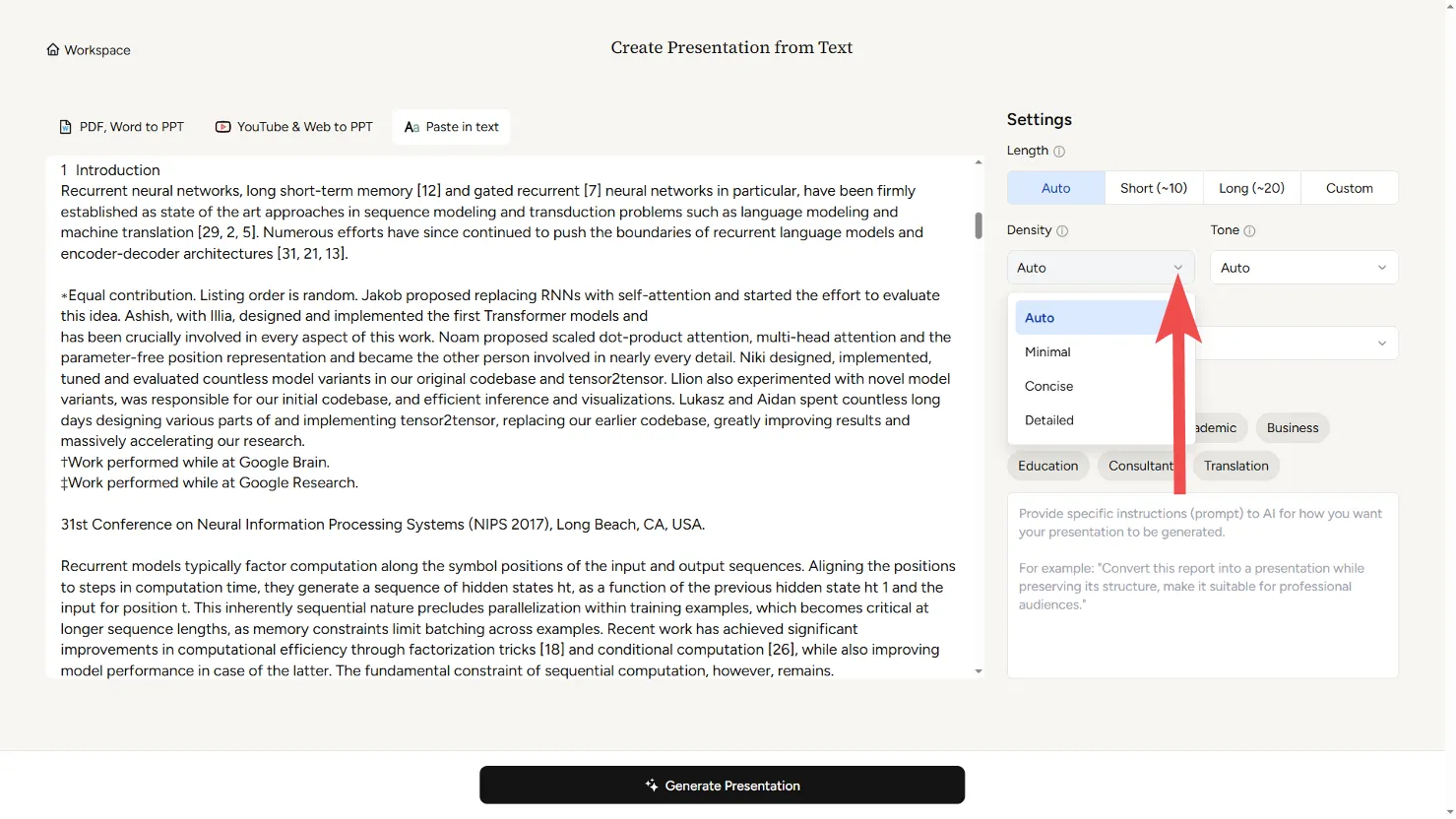1456x819 pixels.
Task: Choose Auto length option
Action: [1055, 188]
